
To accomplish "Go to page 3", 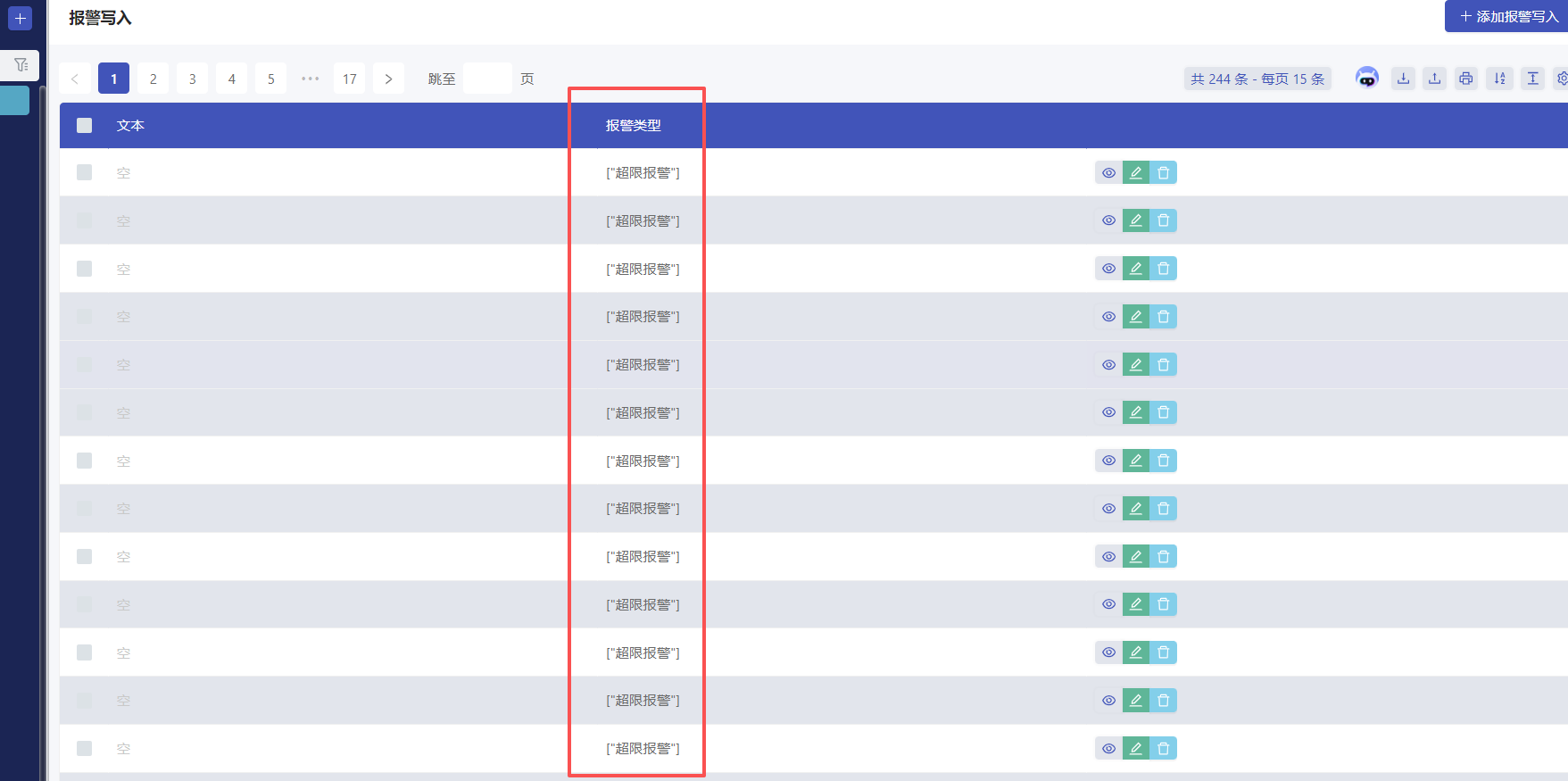I will [x=192, y=79].
